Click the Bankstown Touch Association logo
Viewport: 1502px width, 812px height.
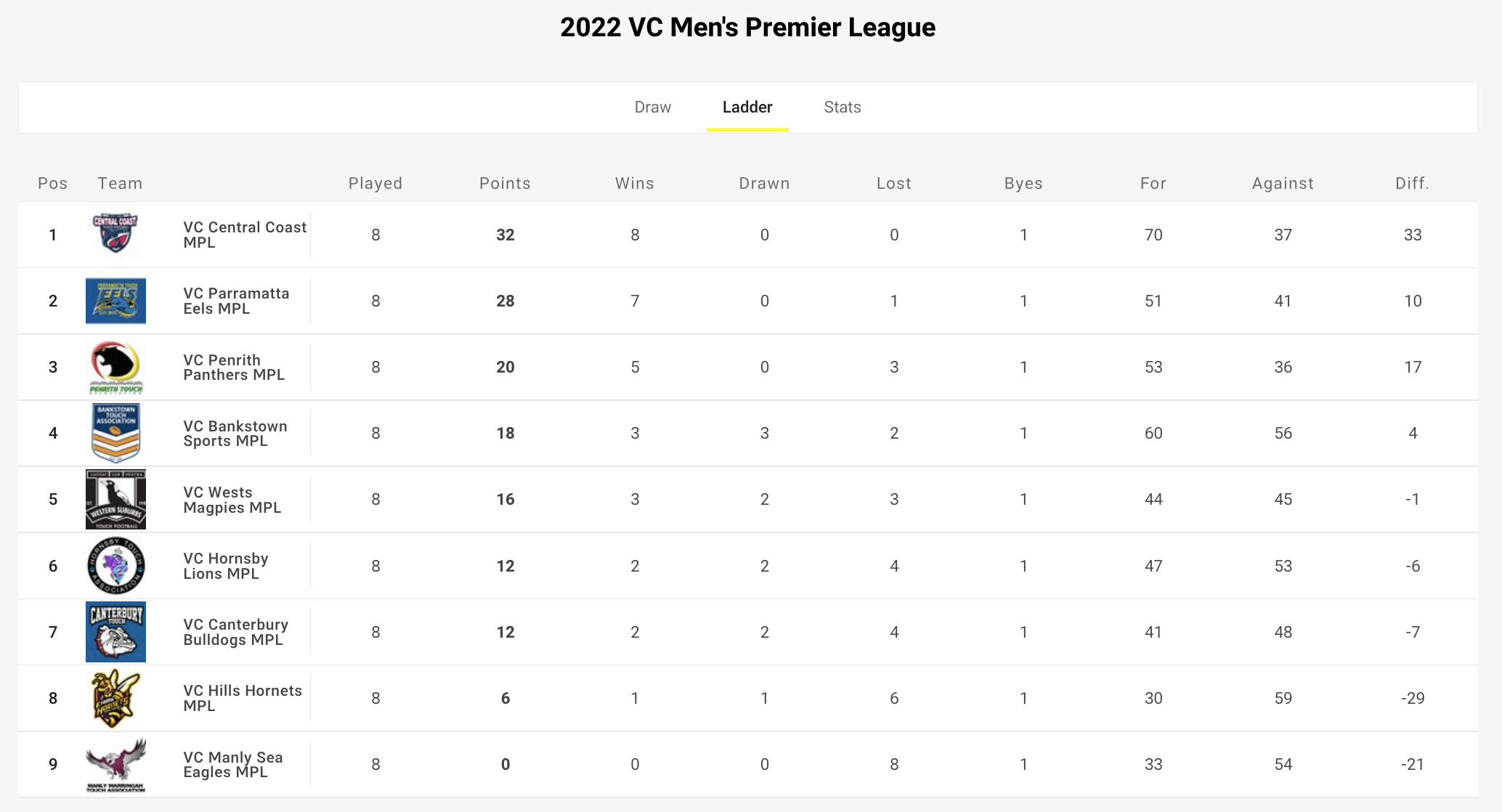tap(115, 433)
